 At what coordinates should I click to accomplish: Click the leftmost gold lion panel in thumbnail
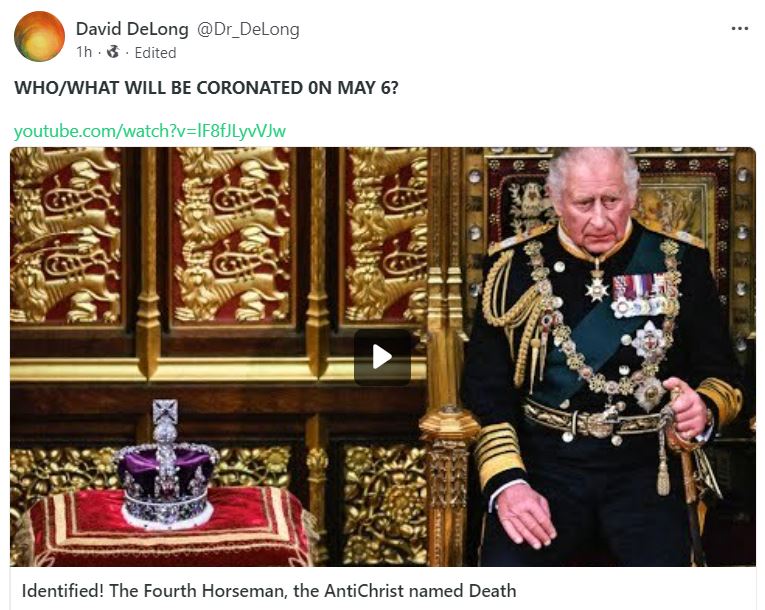click(66, 236)
